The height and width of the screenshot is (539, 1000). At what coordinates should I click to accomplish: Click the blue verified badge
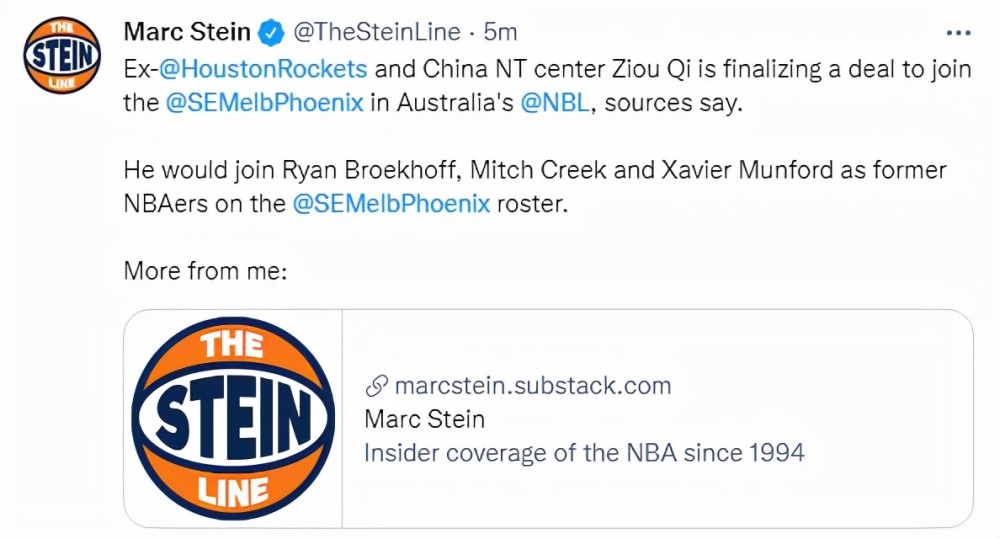271,32
